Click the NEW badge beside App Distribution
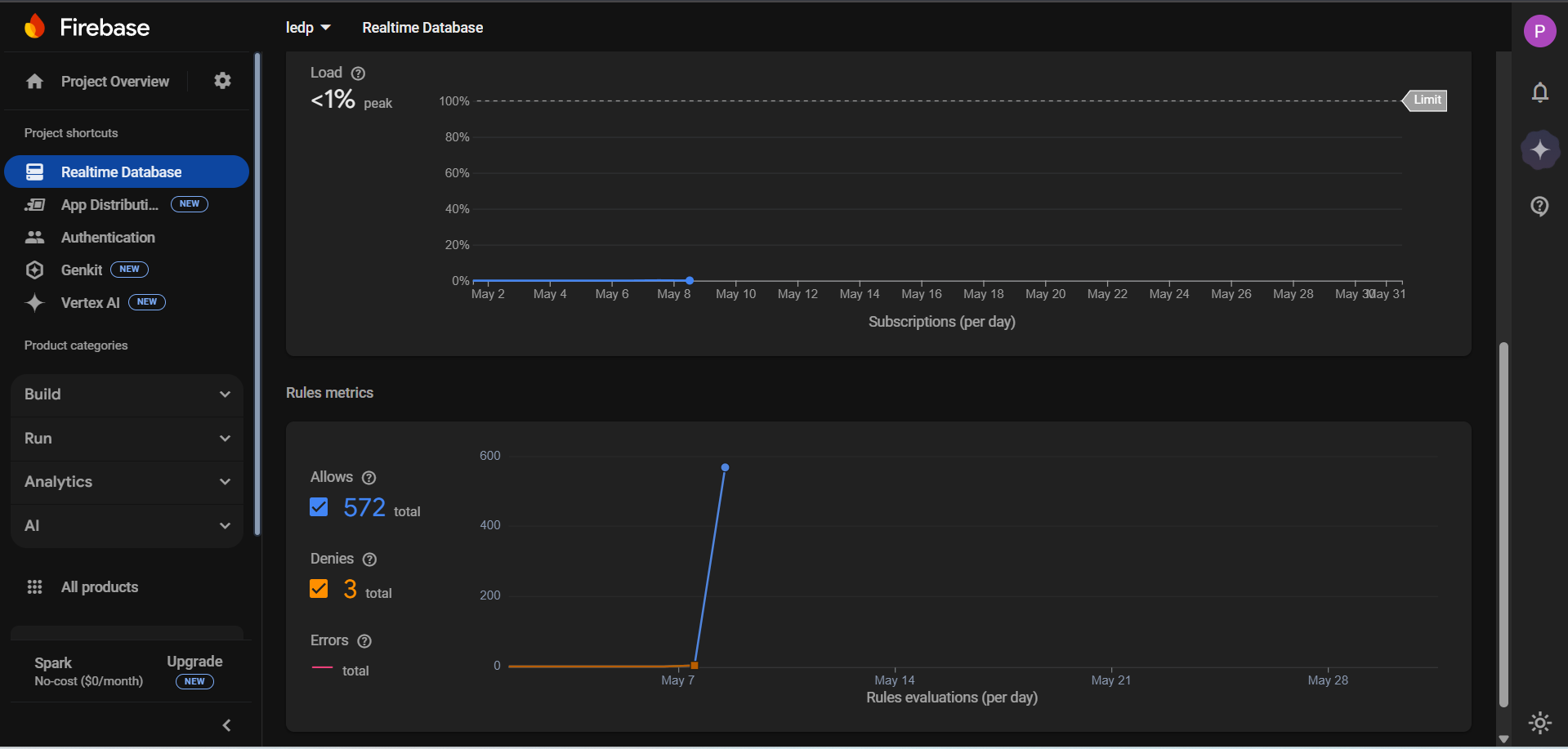This screenshot has width=1568, height=749. pos(190,204)
